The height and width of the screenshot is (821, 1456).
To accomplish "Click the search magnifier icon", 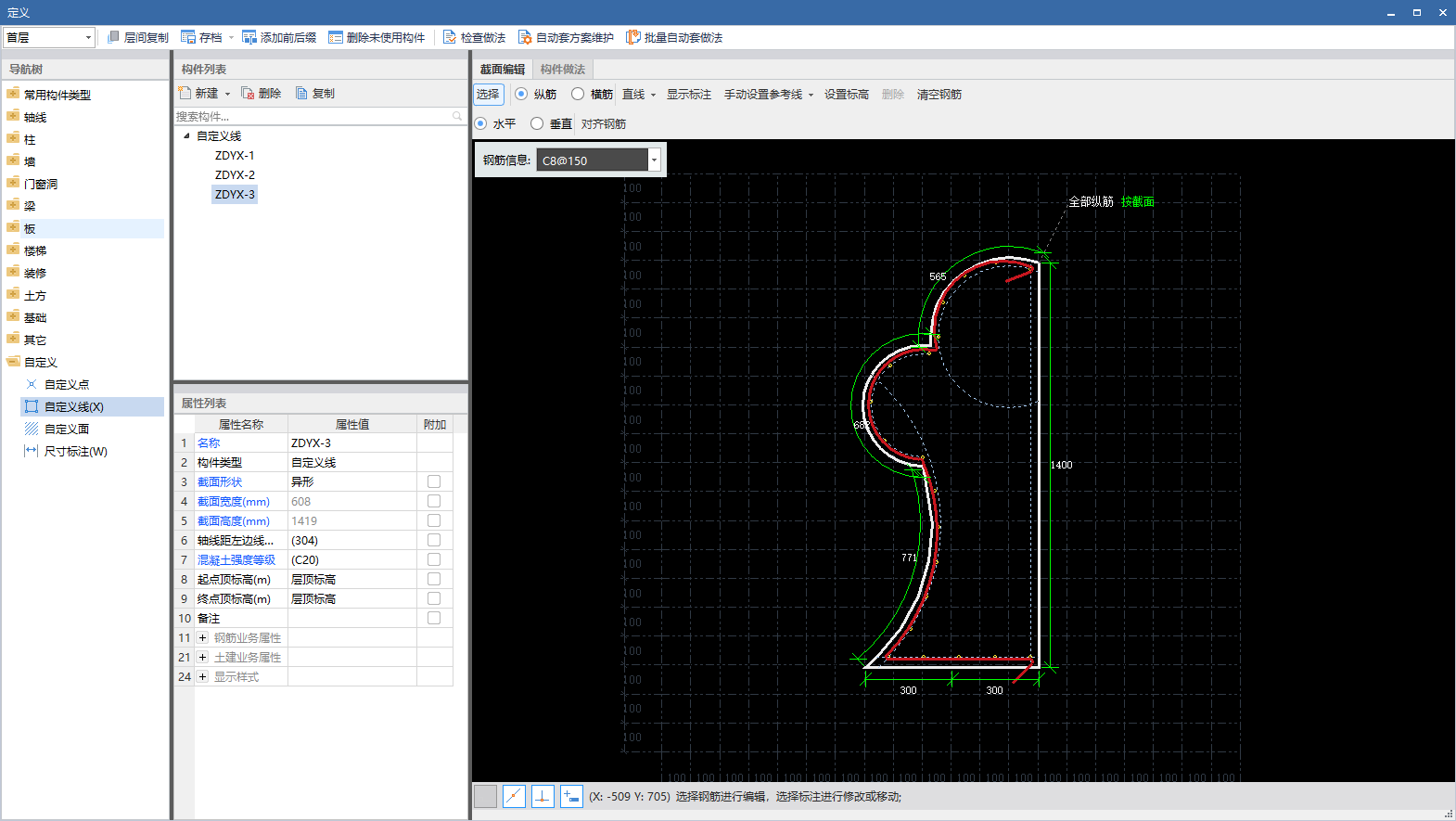I will click(x=457, y=116).
